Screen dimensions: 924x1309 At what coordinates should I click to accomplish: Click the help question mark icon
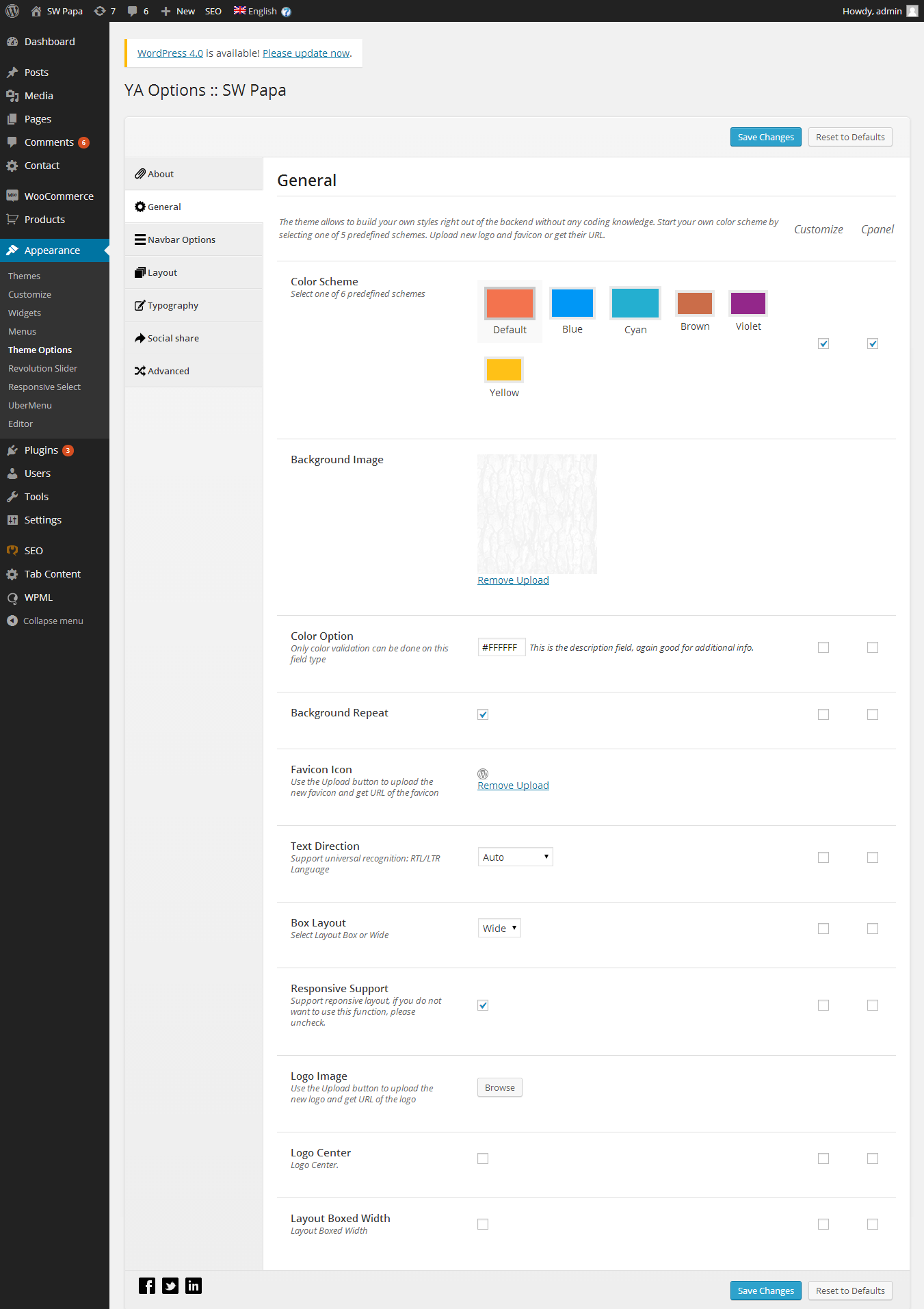click(x=287, y=12)
